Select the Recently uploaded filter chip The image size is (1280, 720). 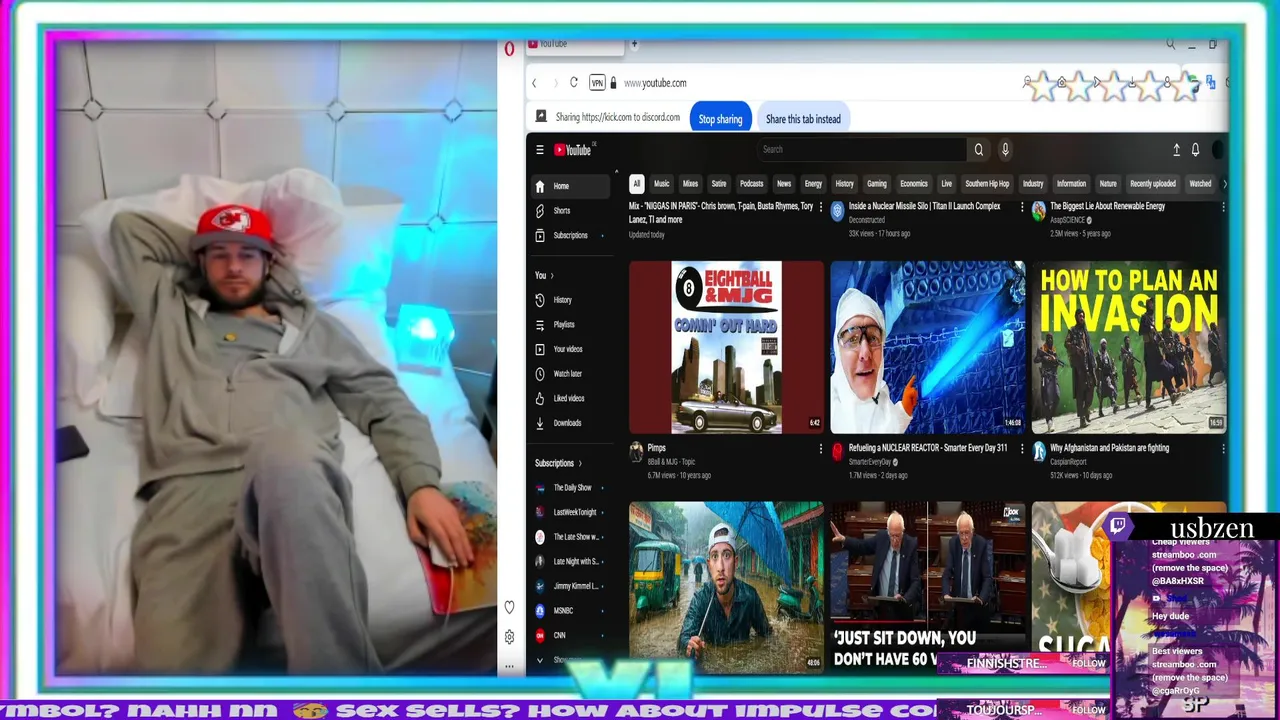click(x=1153, y=184)
